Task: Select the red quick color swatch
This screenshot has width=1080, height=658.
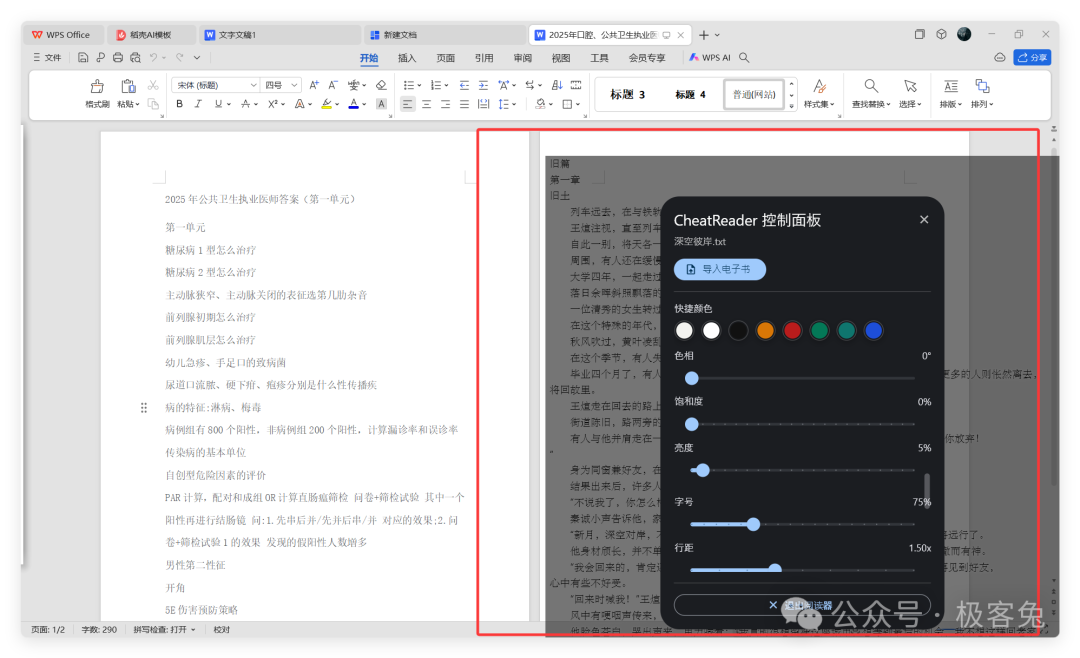Action: (792, 331)
